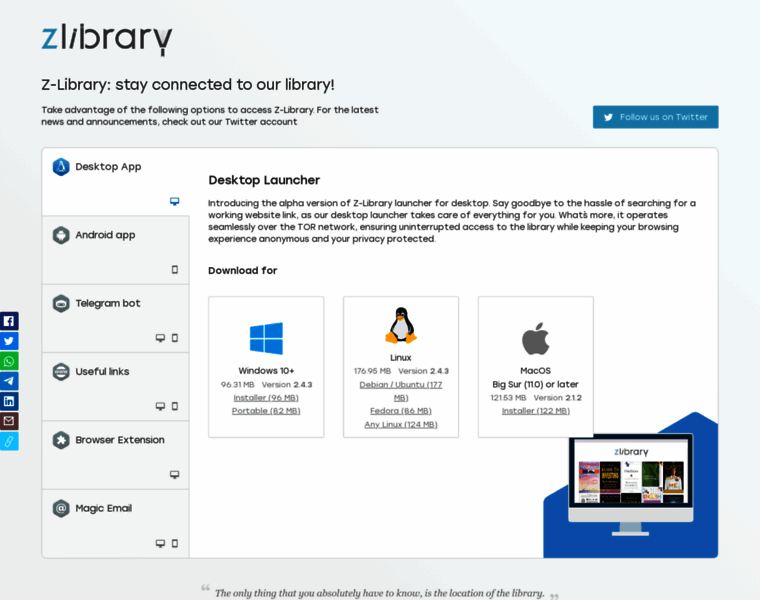Switch to the Useful links tab
This screenshot has width=760, height=600.
pyautogui.click(x=115, y=387)
